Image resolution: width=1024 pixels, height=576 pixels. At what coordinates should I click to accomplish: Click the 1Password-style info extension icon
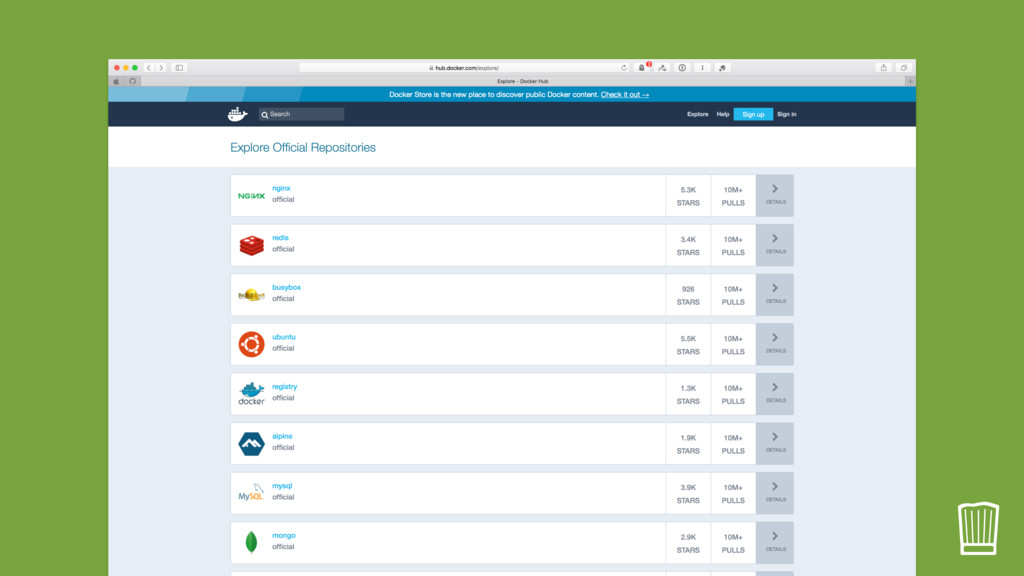[682, 68]
